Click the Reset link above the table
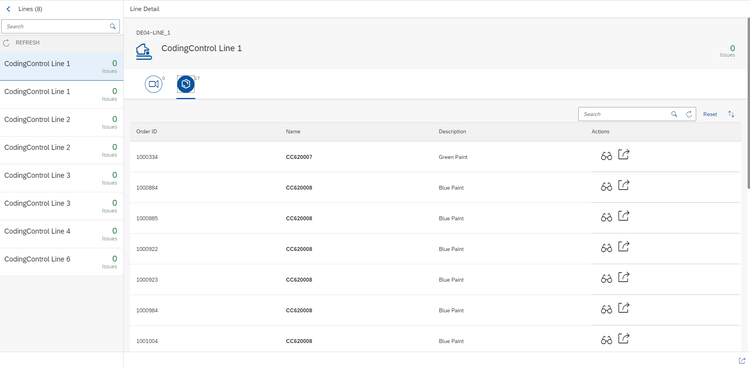 [x=710, y=114]
